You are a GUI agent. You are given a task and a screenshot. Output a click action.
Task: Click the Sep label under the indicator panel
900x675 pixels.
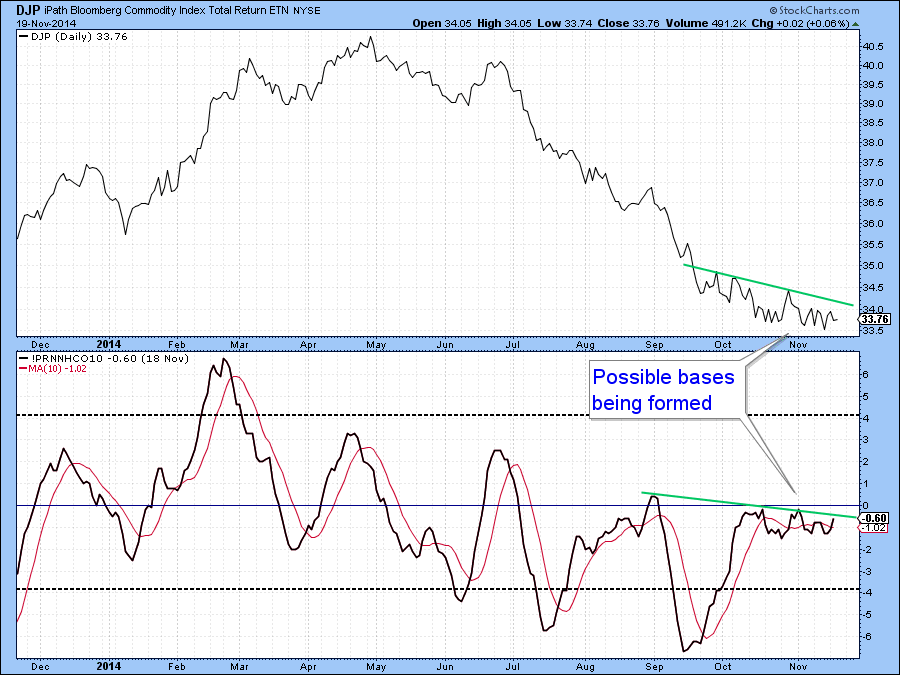coord(654,667)
